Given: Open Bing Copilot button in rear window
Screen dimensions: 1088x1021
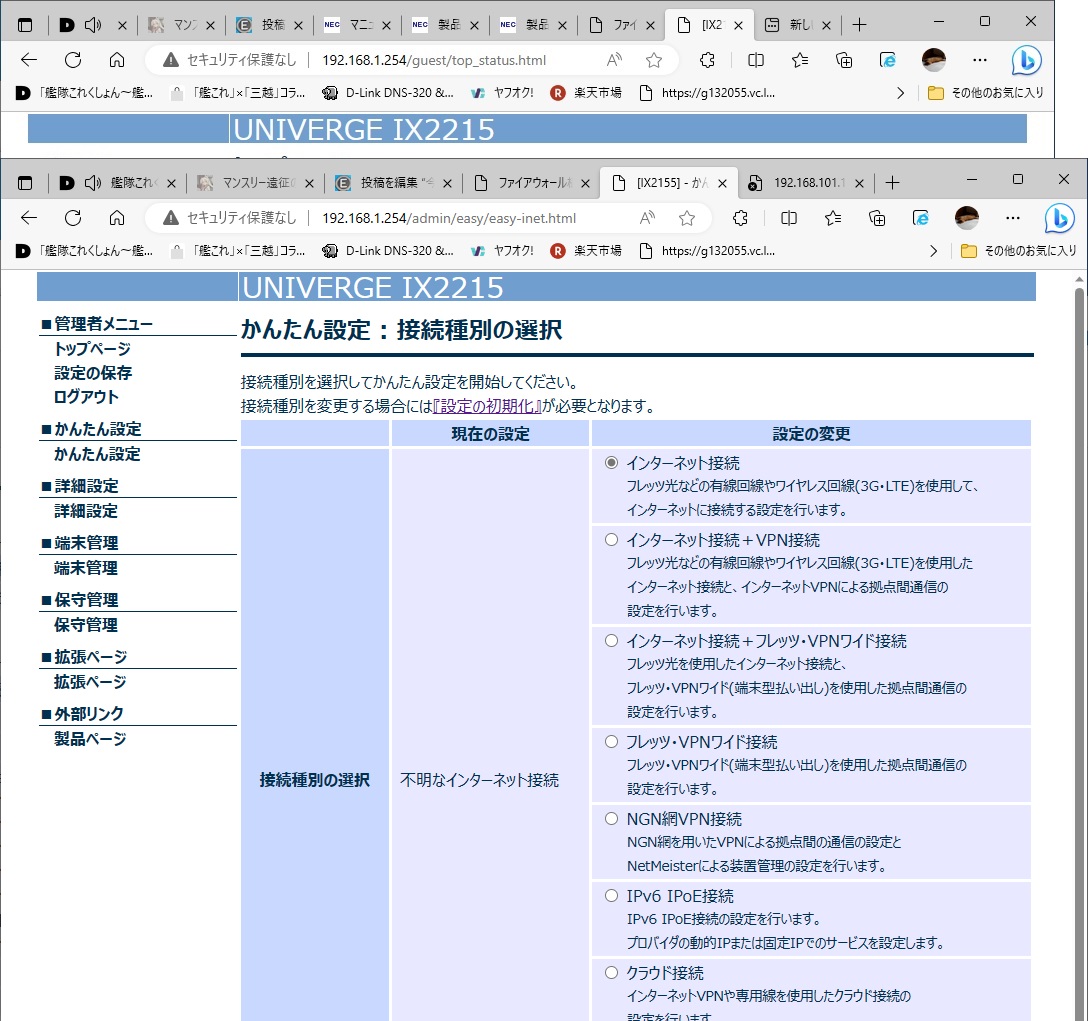Looking at the screenshot, I should pos(1026,60).
